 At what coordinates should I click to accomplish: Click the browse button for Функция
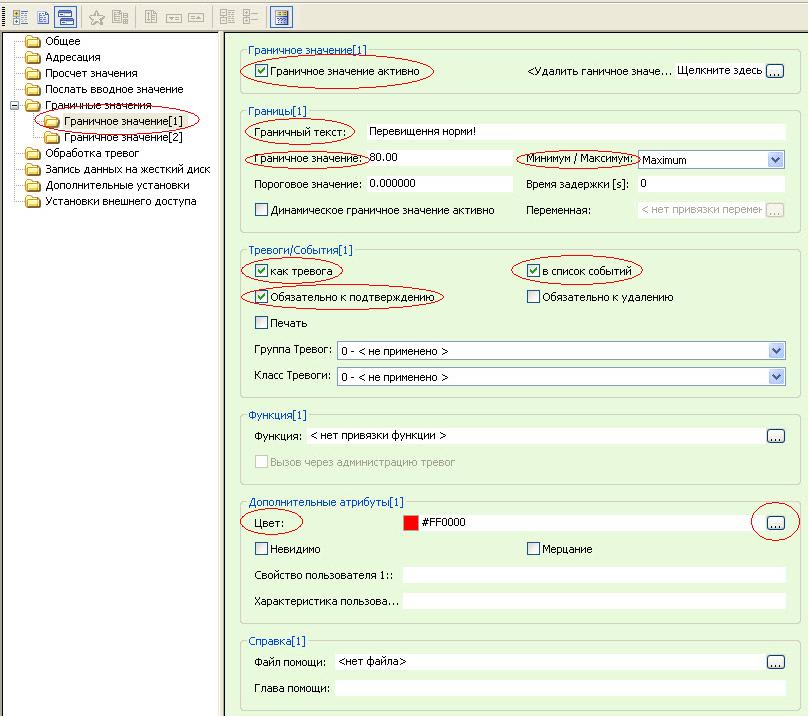click(776, 436)
